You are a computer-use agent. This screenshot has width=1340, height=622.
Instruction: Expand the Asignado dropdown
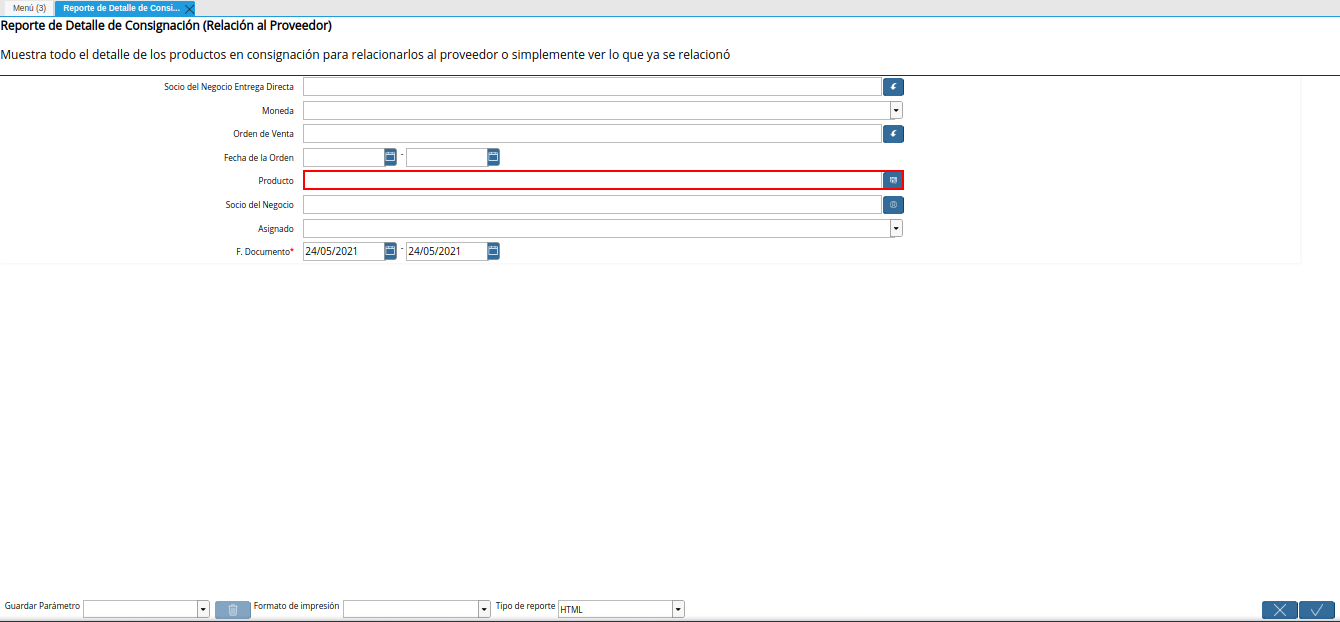pyautogui.click(x=895, y=227)
